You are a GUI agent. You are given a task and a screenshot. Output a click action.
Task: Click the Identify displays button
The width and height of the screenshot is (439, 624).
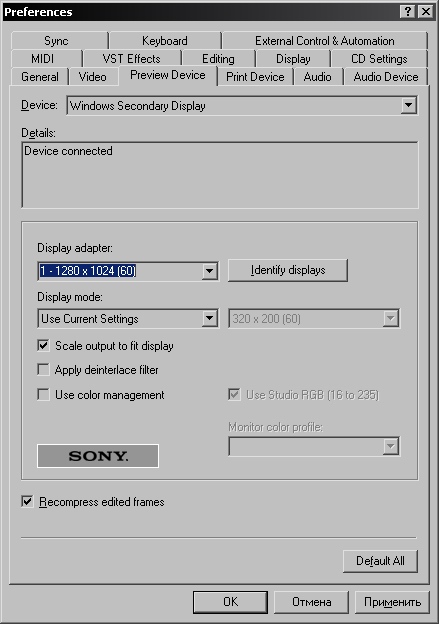point(288,270)
